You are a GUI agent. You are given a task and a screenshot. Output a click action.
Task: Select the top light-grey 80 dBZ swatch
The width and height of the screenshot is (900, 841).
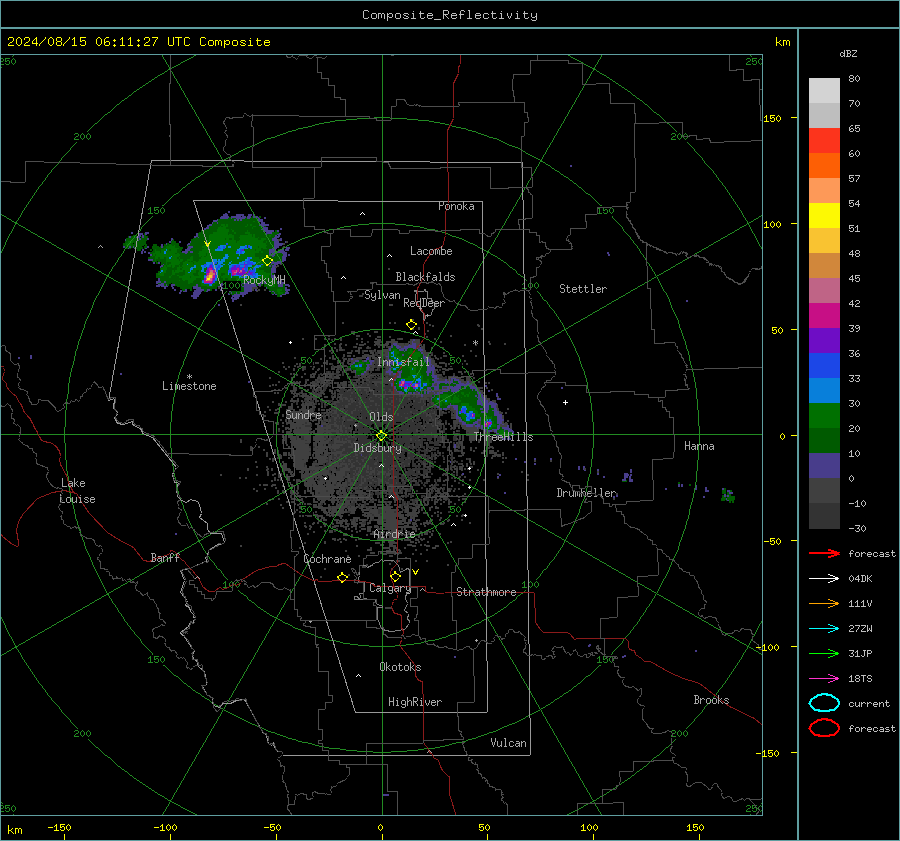coord(824,90)
